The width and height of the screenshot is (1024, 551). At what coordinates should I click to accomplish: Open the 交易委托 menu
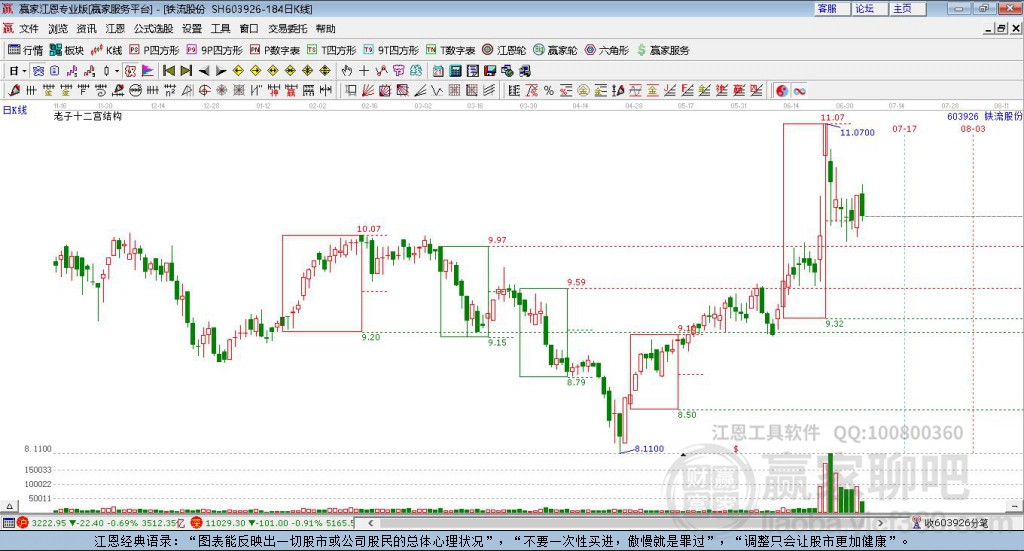point(287,29)
